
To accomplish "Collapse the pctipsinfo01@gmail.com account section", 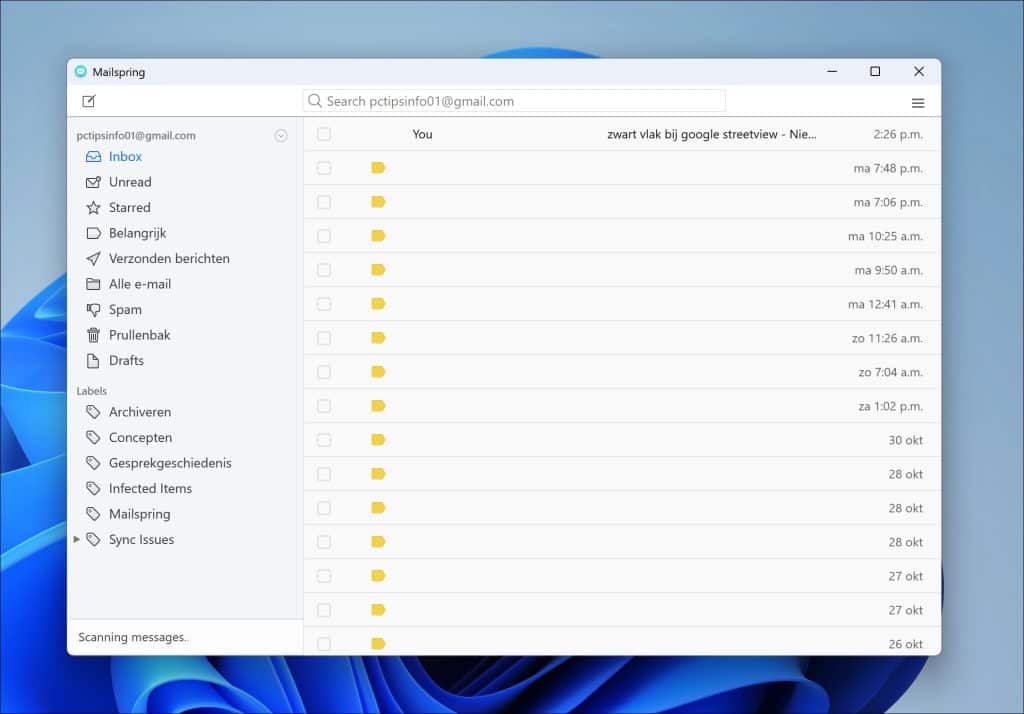I will pyautogui.click(x=281, y=135).
